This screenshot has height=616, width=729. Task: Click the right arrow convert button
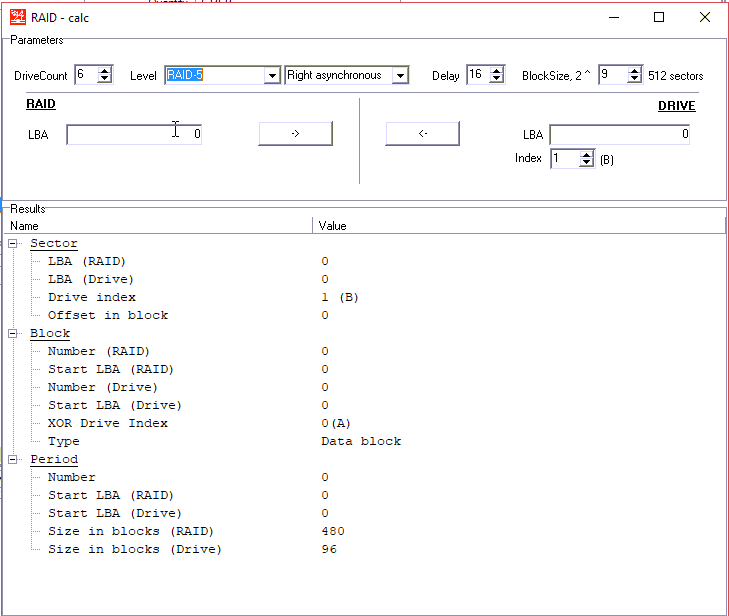click(295, 134)
